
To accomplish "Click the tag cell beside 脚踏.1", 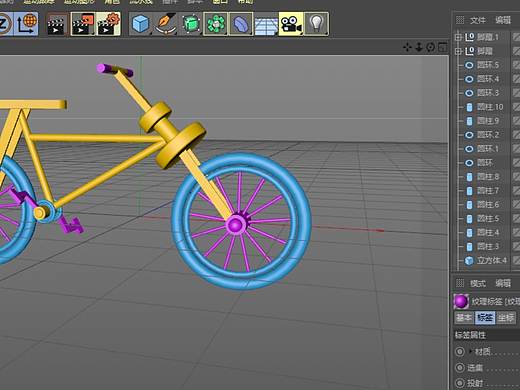I will 516,37.
